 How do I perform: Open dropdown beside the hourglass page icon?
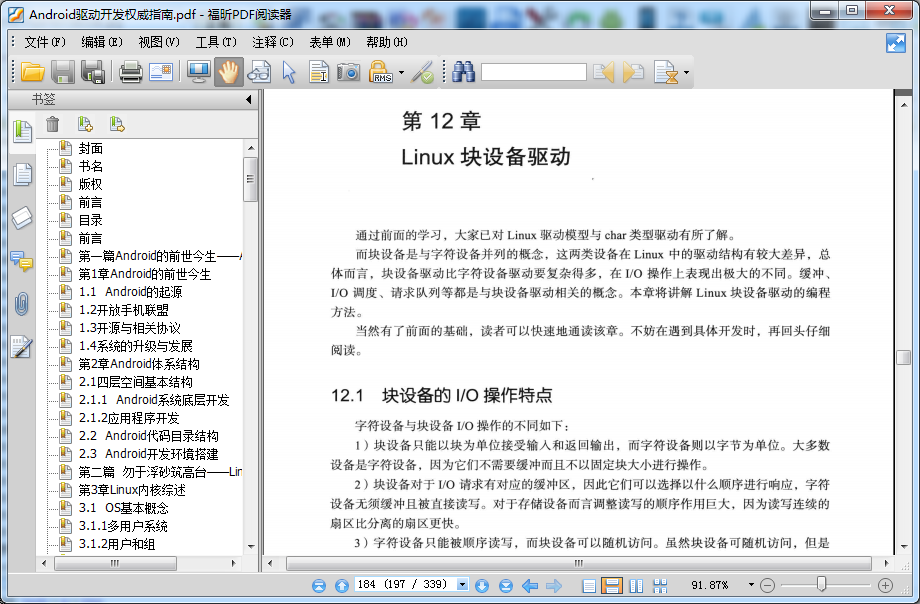[686, 73]
